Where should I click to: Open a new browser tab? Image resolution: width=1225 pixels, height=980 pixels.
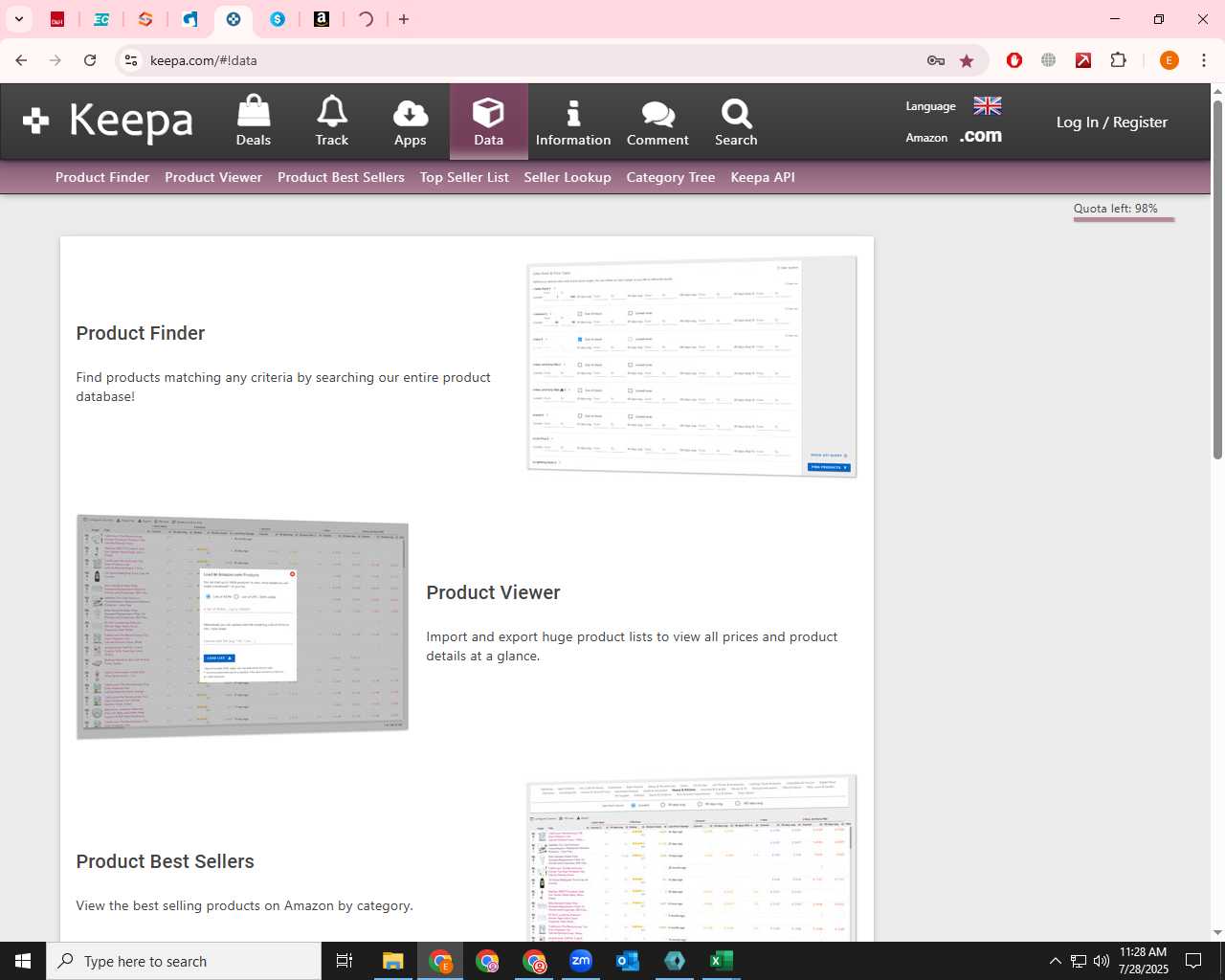pos(404,19)
